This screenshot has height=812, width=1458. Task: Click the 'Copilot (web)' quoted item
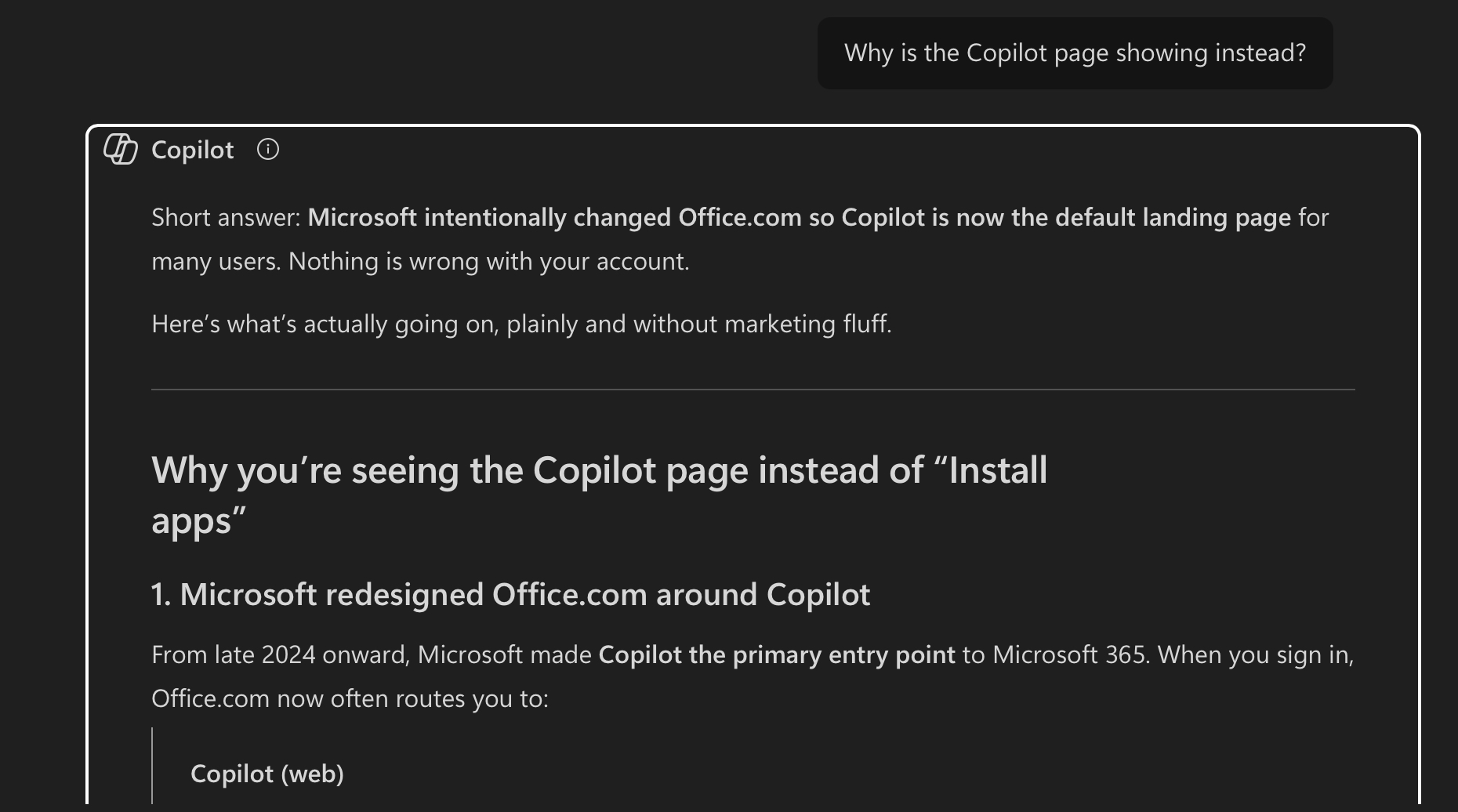click(267, 774)
